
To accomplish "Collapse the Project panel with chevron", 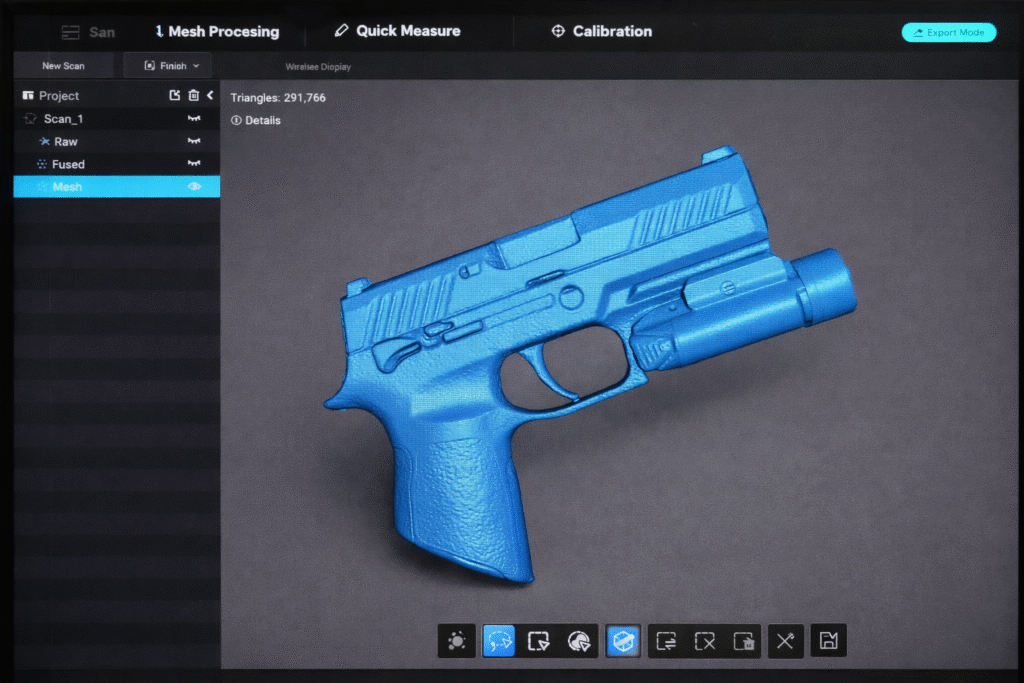I will [210, 96].
